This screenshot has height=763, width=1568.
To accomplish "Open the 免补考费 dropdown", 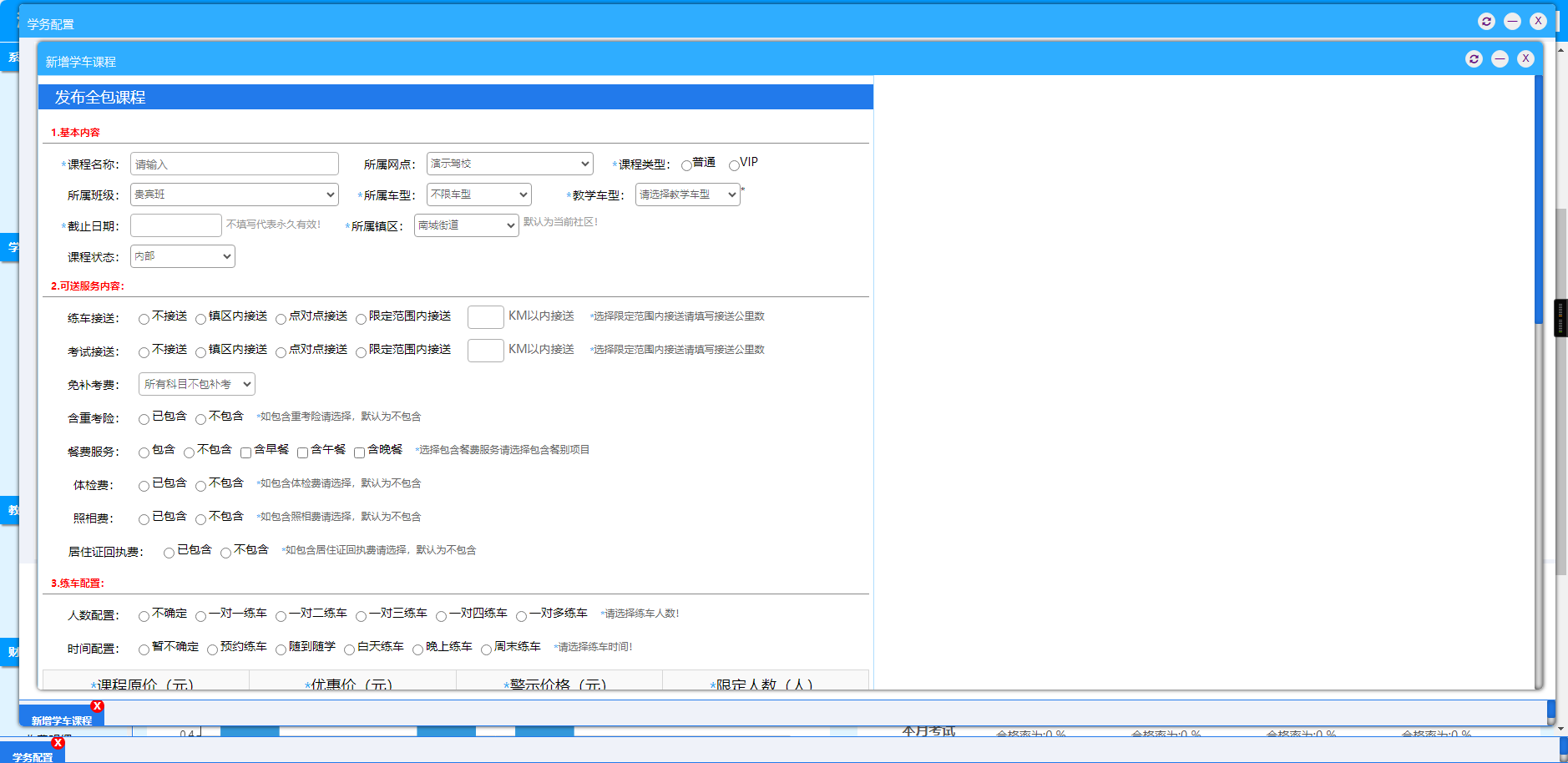I will click(196, 384).
